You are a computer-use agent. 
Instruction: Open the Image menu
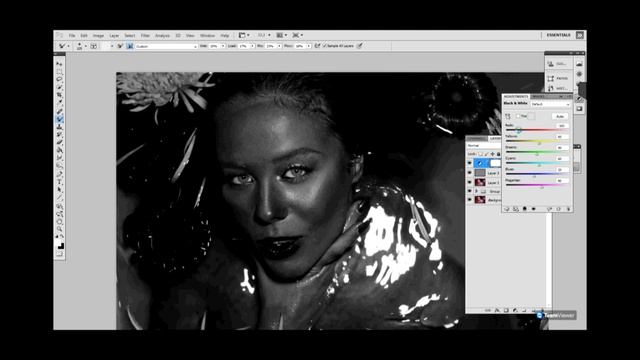(x=98, y=36)
